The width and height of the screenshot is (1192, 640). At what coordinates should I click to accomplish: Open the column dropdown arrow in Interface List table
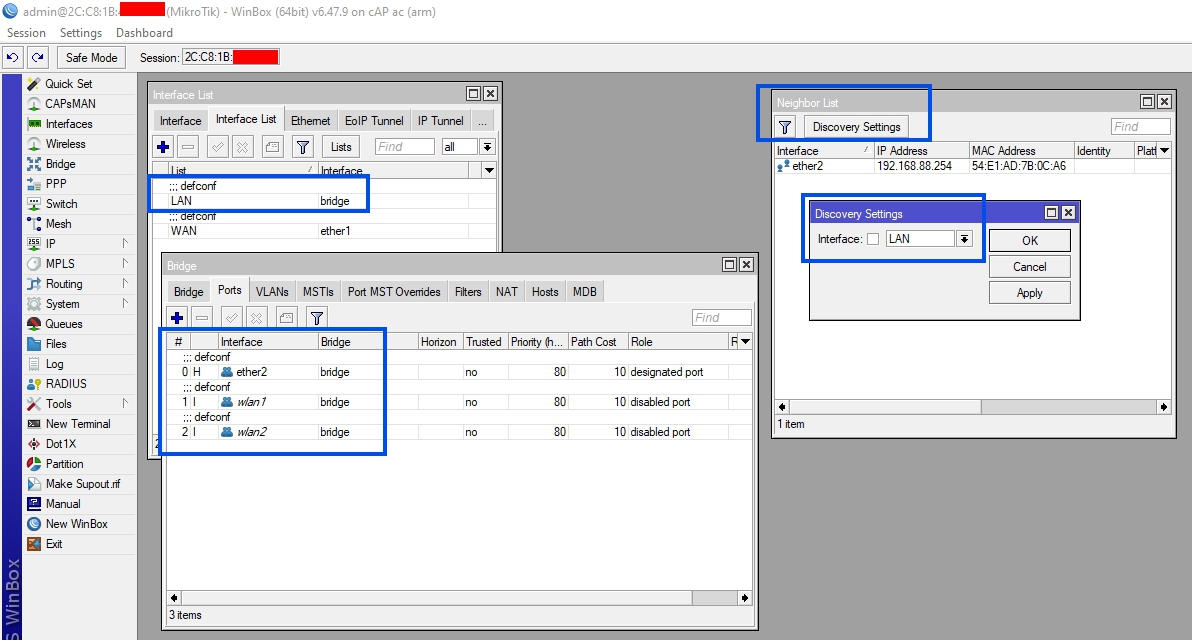[489, 170]
